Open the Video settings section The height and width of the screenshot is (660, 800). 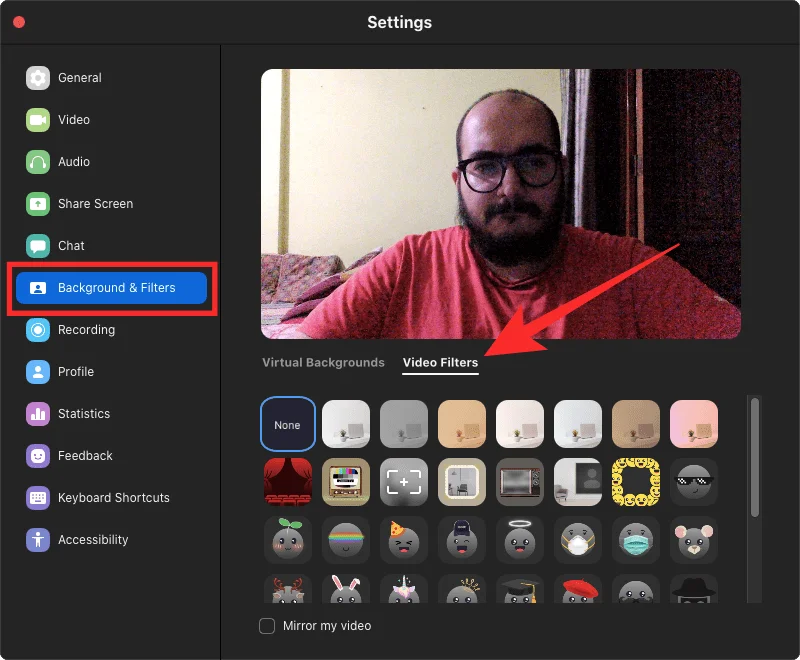pos(73,120)
